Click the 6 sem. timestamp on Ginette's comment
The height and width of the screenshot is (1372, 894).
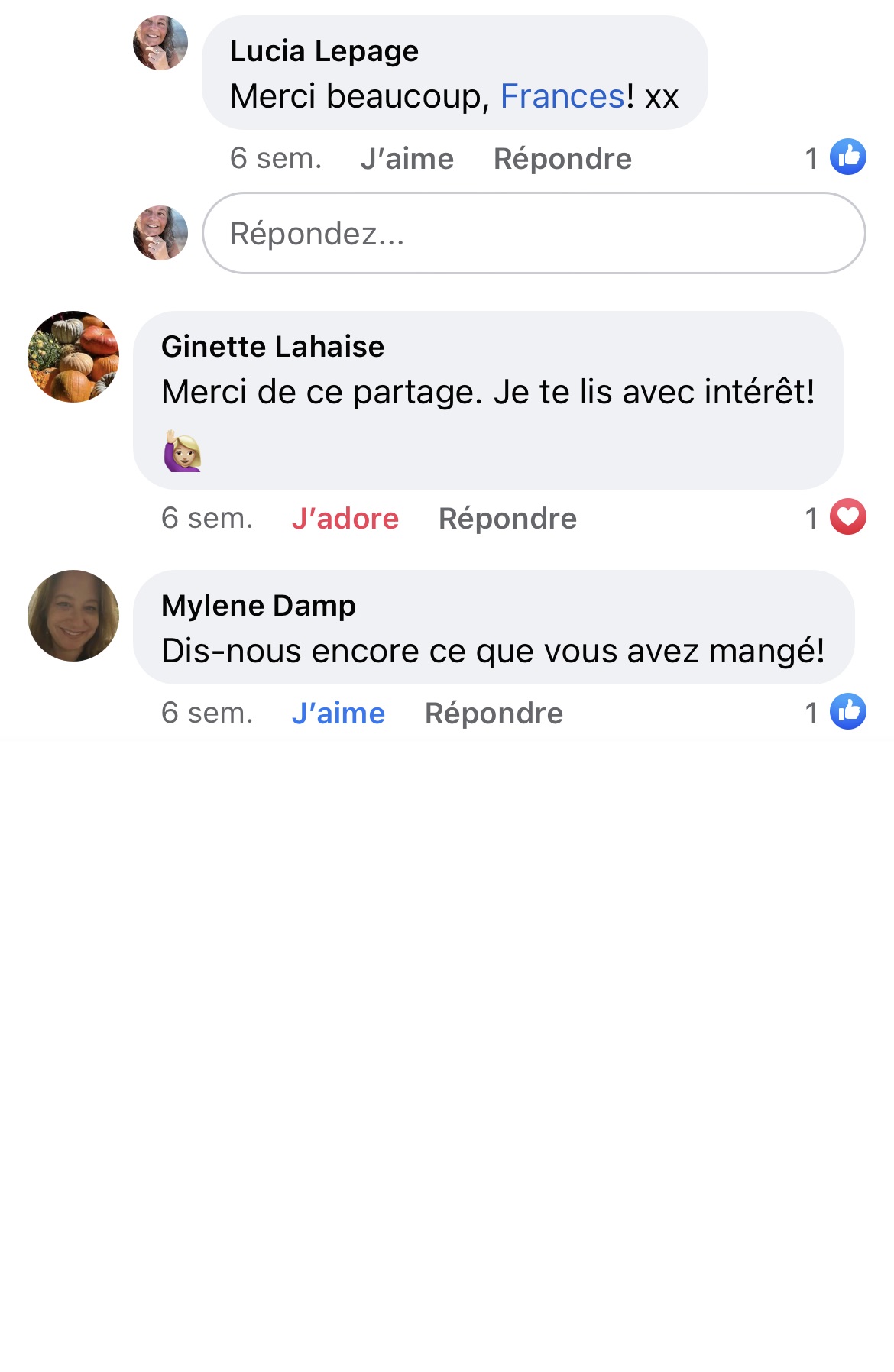click(x=207, y=519)
